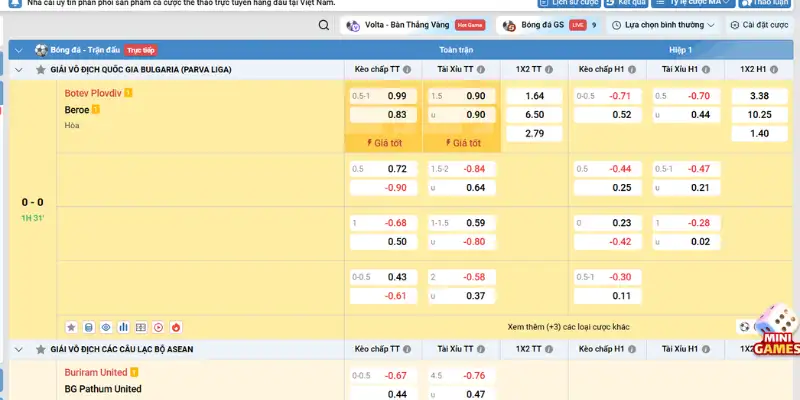Switch to Bóng đá GS live tab
800x400 pixels.
548,26
